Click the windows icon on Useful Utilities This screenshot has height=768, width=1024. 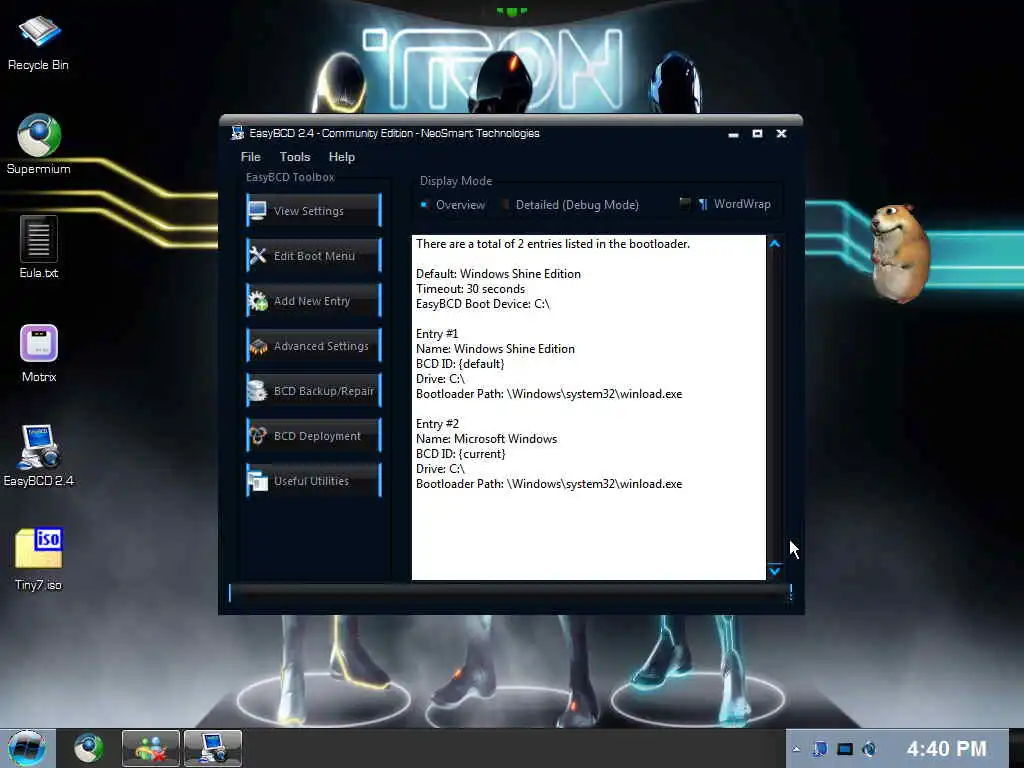[258, 481]
